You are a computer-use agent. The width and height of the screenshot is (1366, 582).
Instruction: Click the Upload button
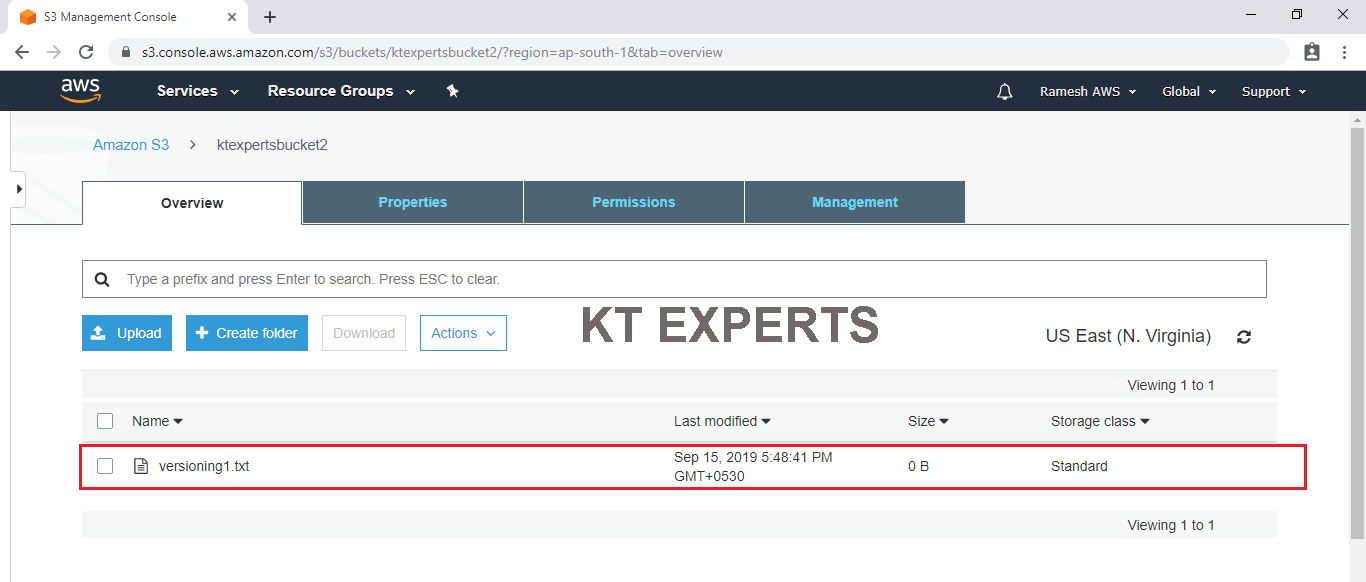[x=127, y=333]
